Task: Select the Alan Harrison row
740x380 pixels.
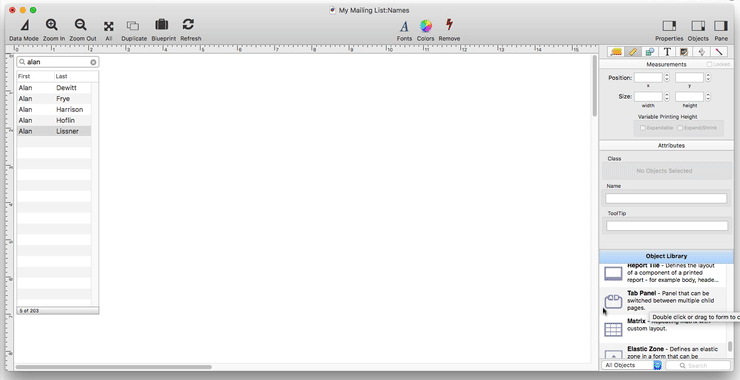Action: tap(54, 110)
